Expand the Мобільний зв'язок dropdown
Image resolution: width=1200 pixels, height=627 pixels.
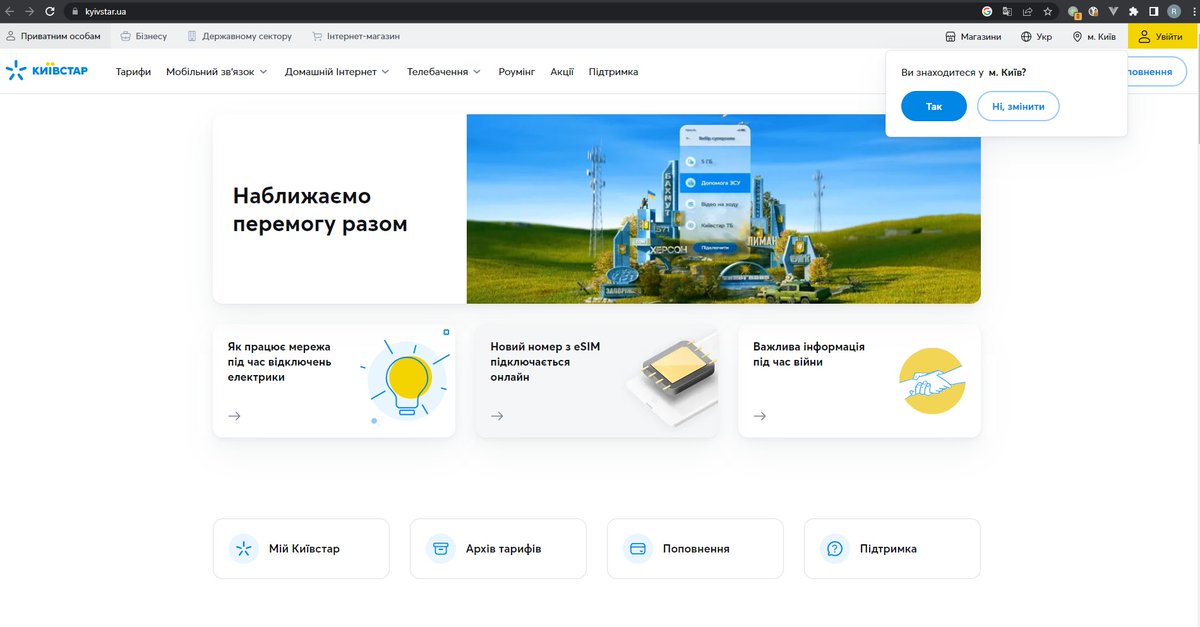coord(217,72)
